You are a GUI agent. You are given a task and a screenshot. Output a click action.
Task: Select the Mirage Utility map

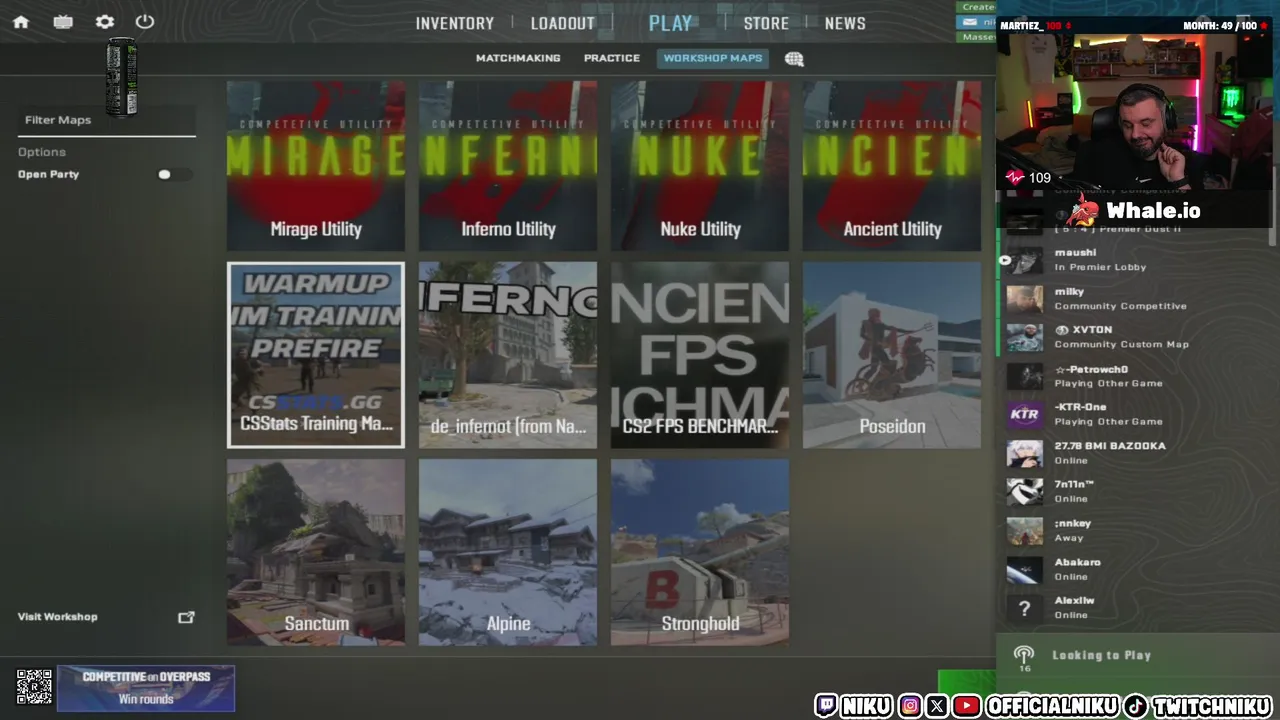[x=316, y=166]
